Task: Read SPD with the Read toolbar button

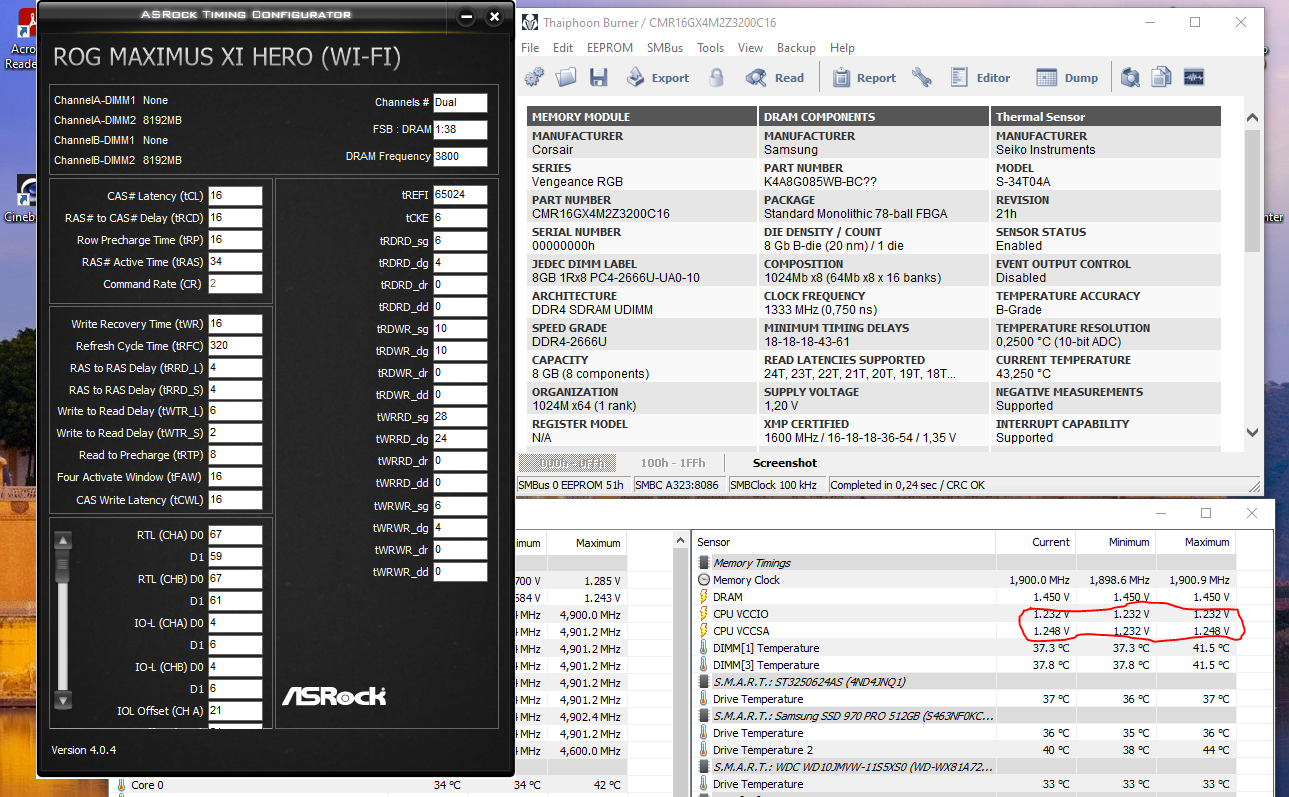Action: point(776,77)
